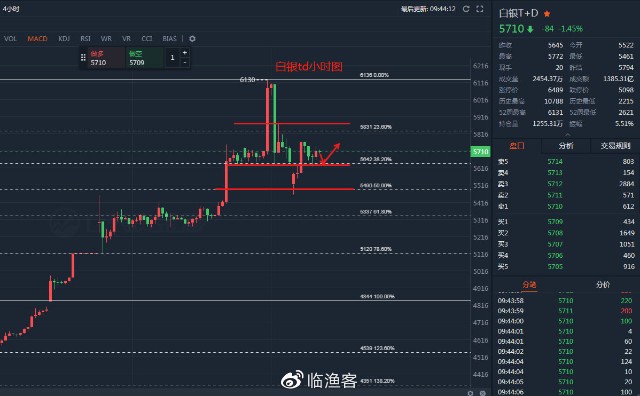640x396 pixels.
Task: Grab the order widget drag handle
Action: click(x=83, y=58)
